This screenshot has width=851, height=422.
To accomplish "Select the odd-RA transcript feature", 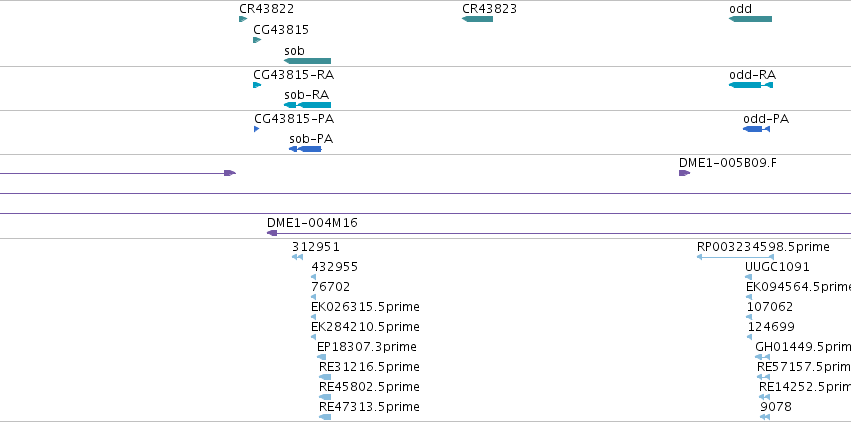I will pyautogui.click(x=751, y=85).
